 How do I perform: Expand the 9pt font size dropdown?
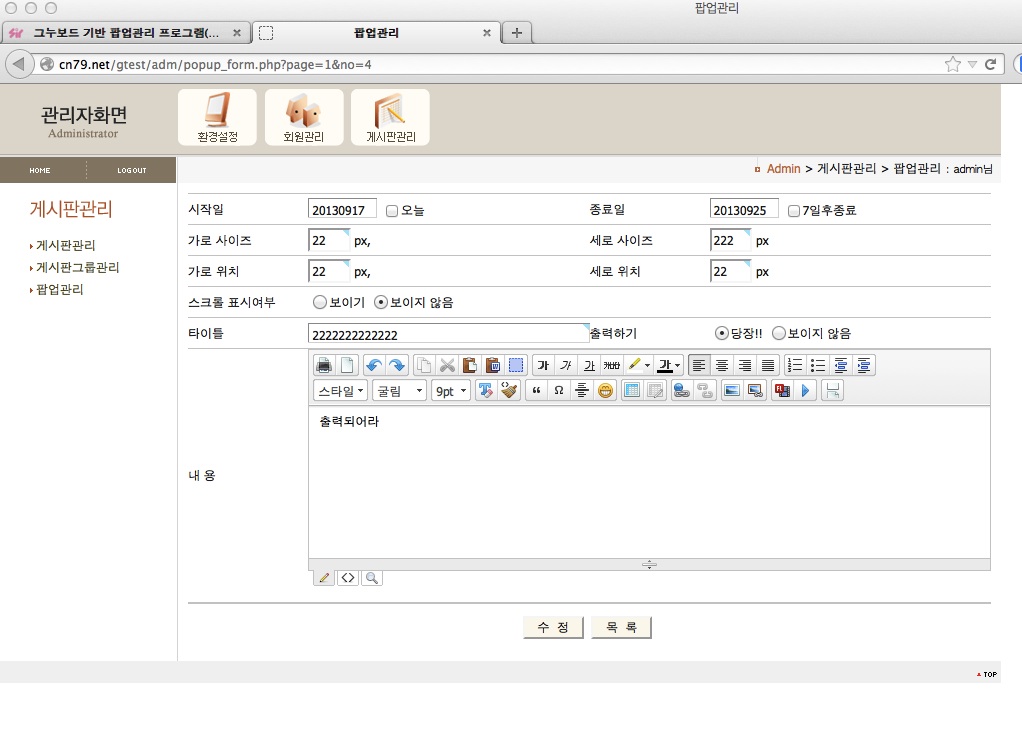pos(450,391)
